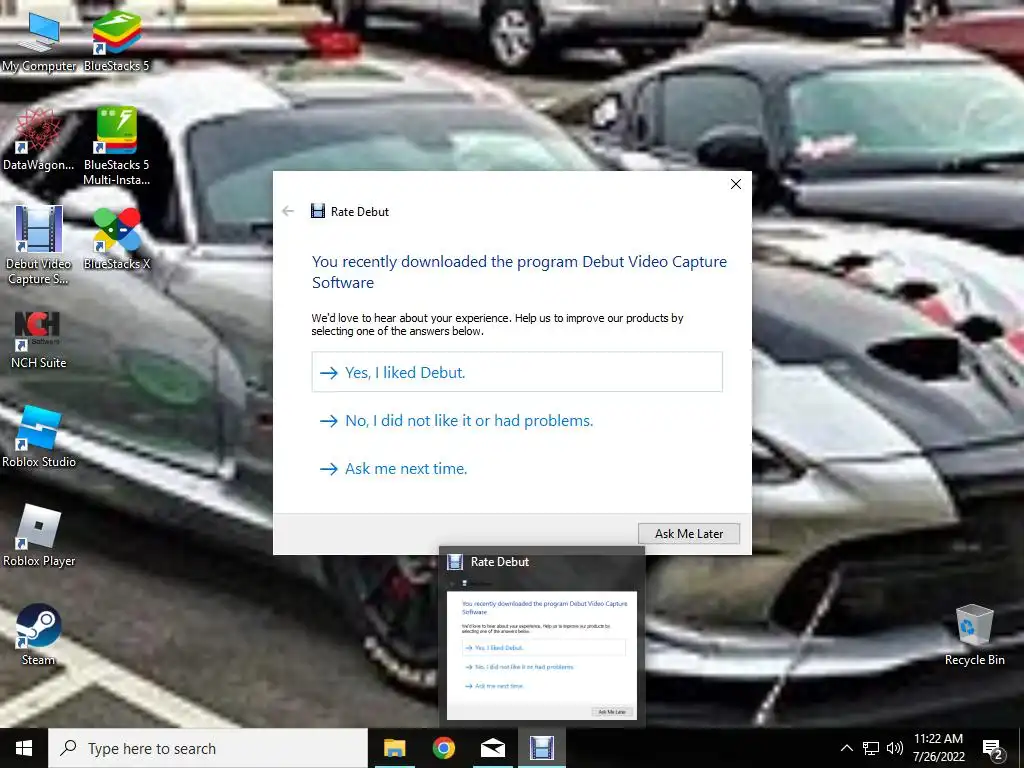Choose 'Yes, I liked Debut.'
Screen dimensions: 1024x768
(517, 372)
